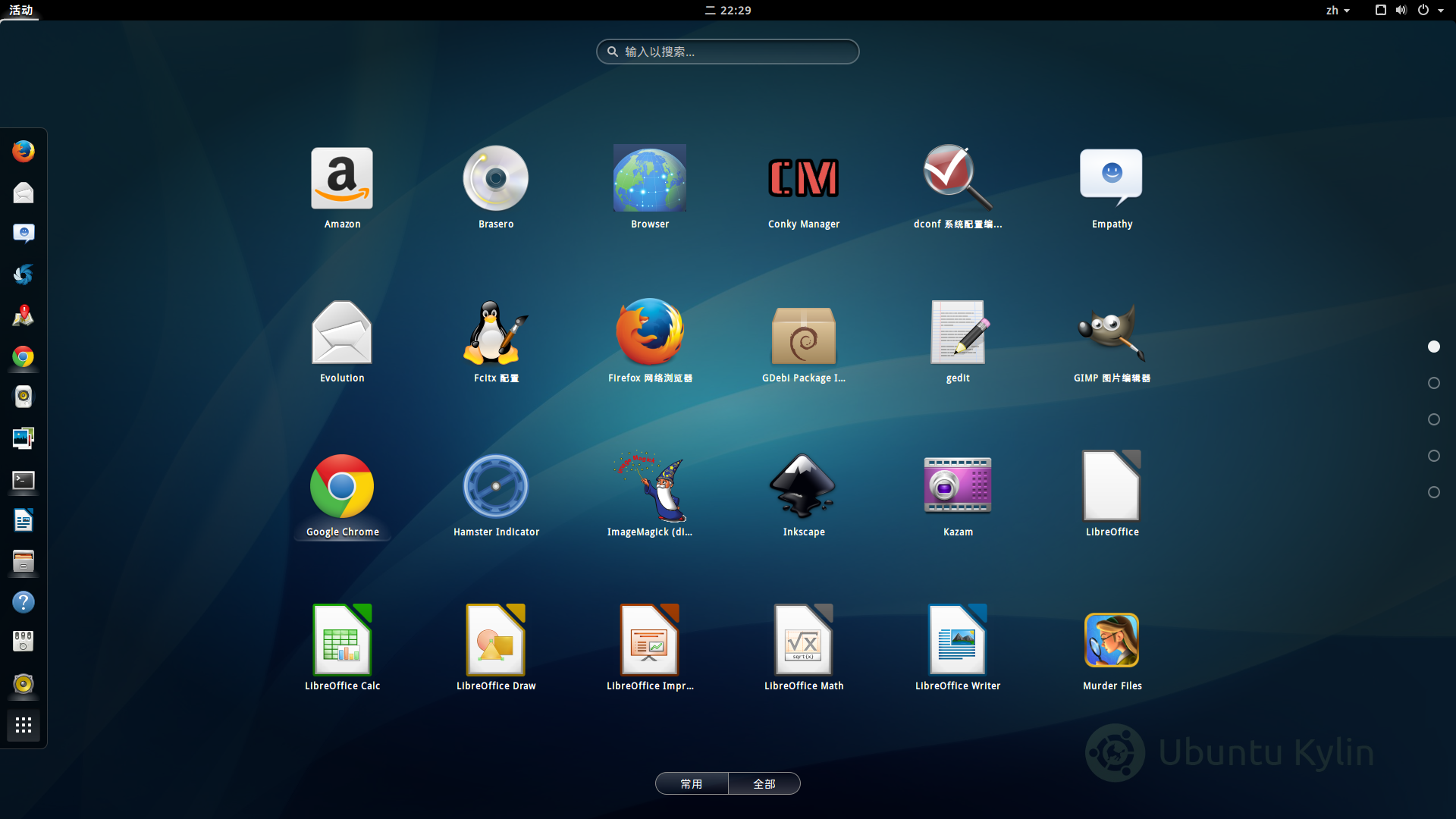This screenshot has width=1456, height=819.
Task: Start Google Chrome from the app grid
Action: pos(341,486)
